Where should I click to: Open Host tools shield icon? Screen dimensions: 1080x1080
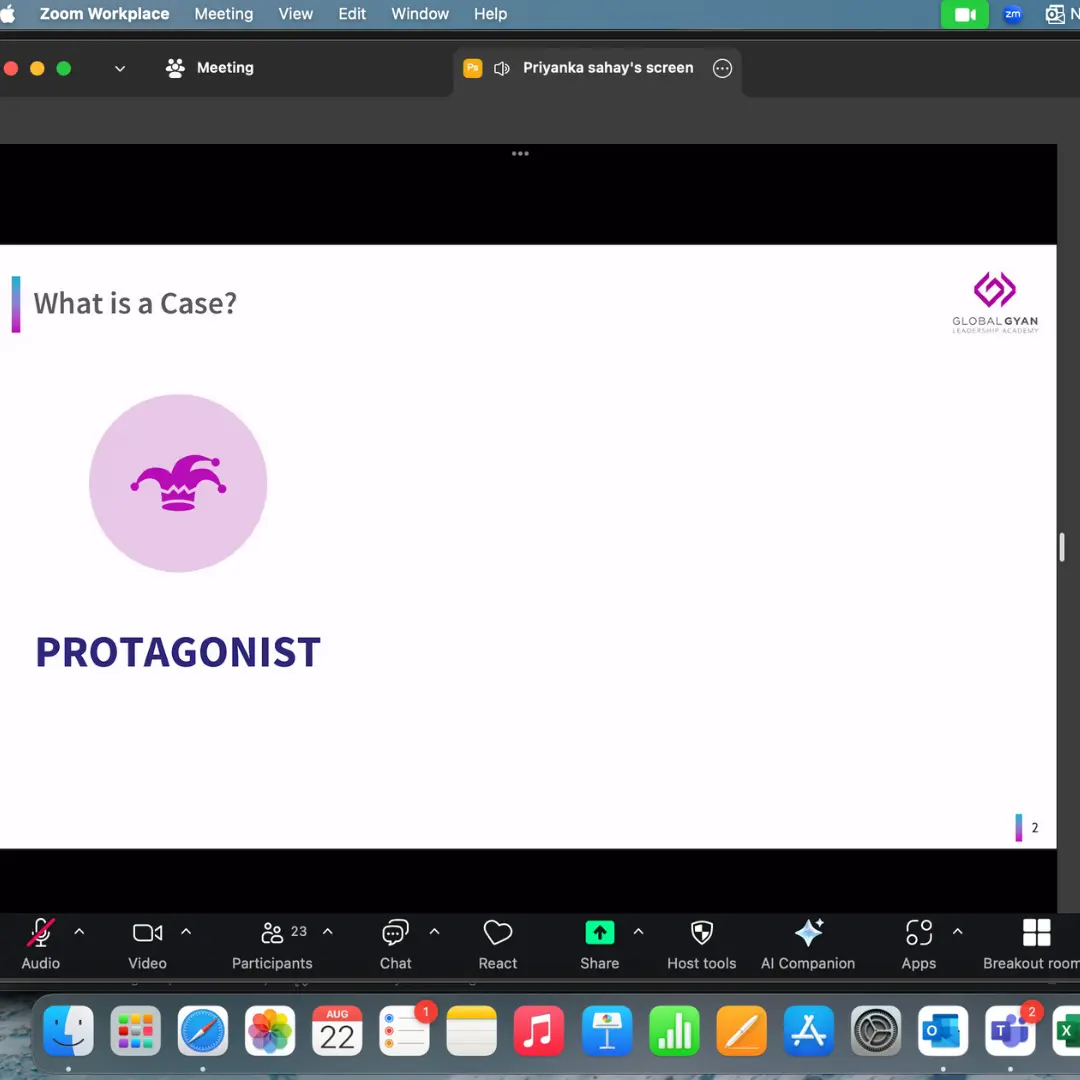[701, 943]
